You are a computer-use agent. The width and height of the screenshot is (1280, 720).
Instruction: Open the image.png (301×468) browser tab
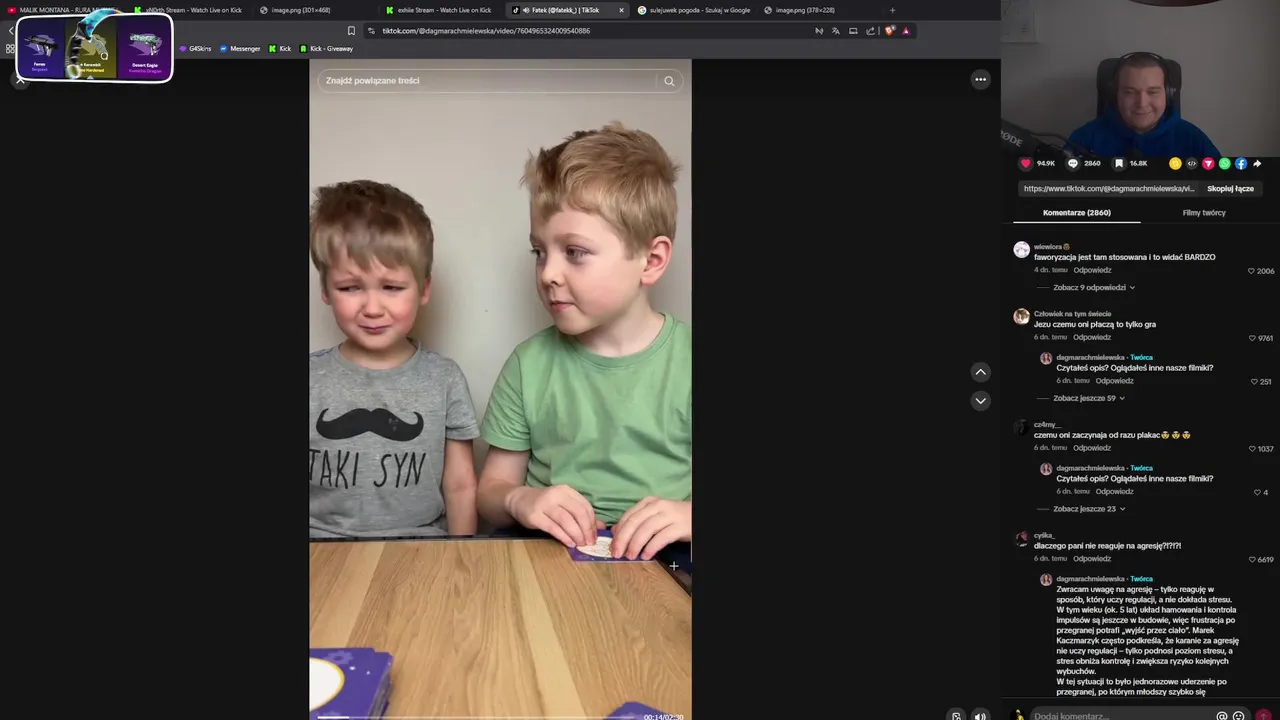point(315,10)
